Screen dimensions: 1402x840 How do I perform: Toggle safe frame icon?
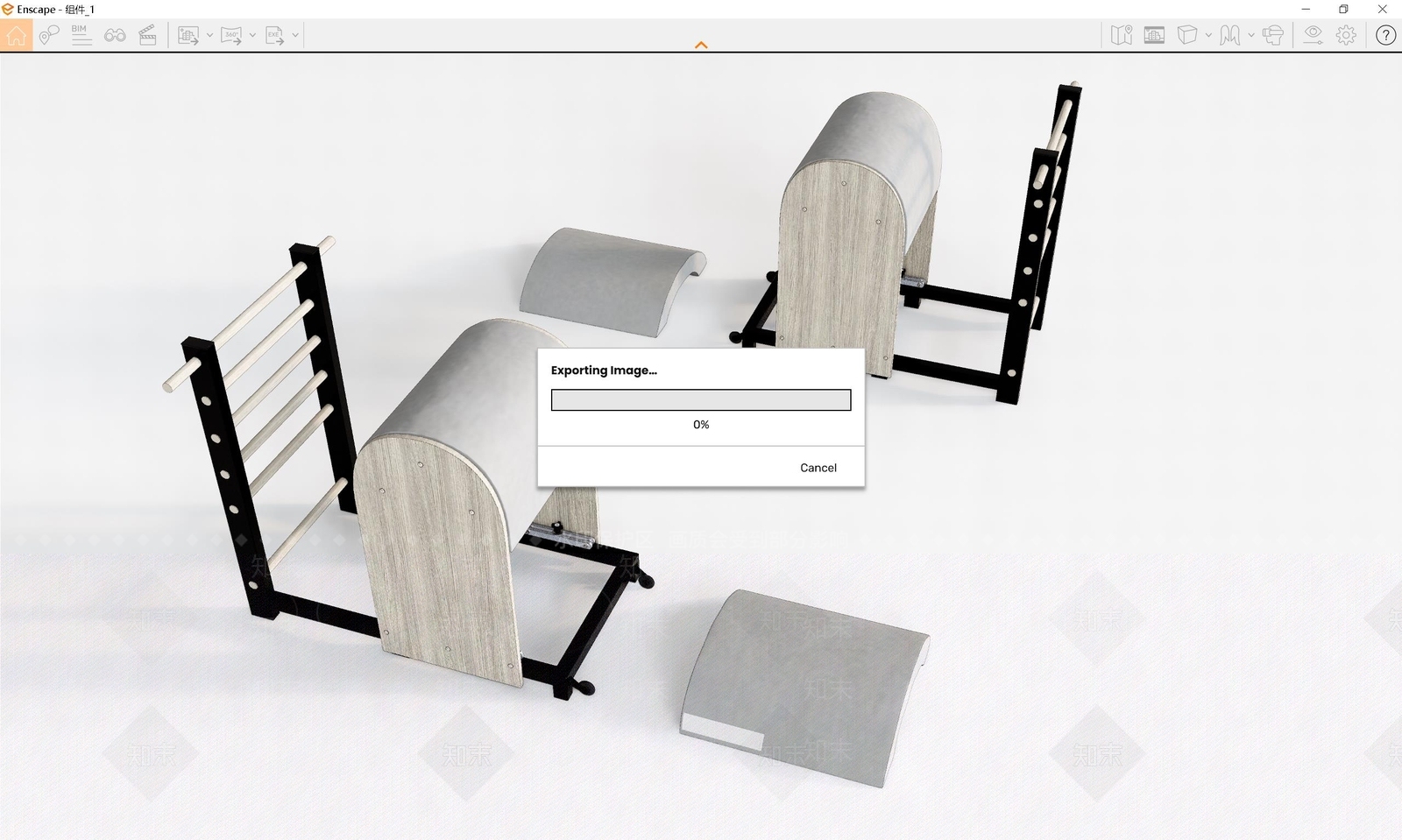click(1154, 35)
